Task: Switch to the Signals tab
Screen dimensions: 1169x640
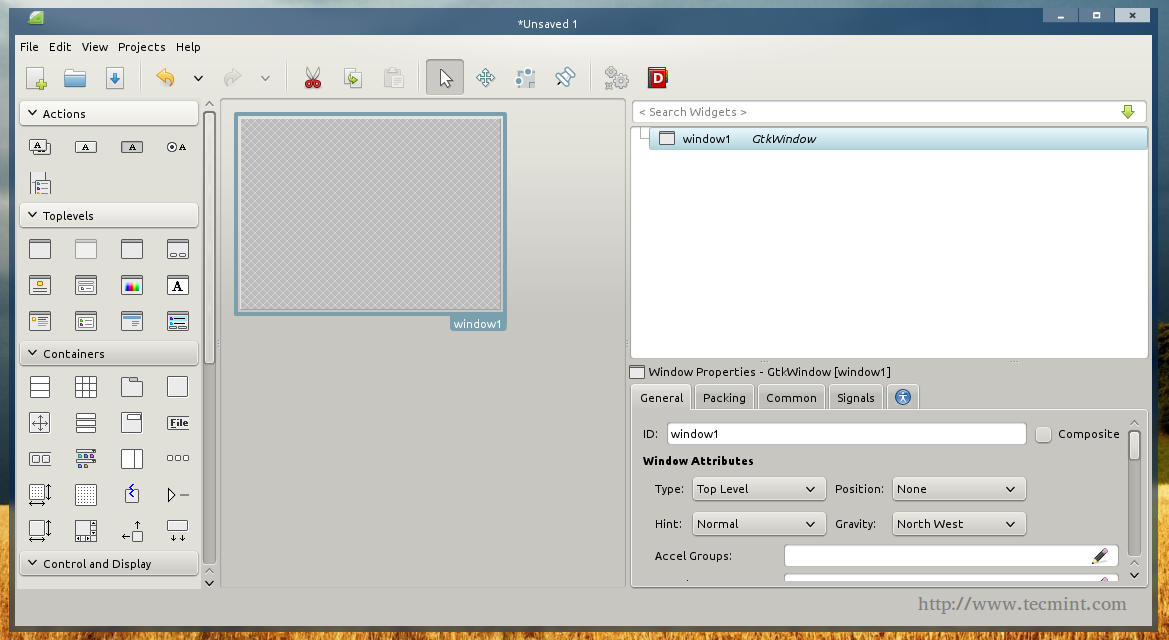Action: coord(855,398)
